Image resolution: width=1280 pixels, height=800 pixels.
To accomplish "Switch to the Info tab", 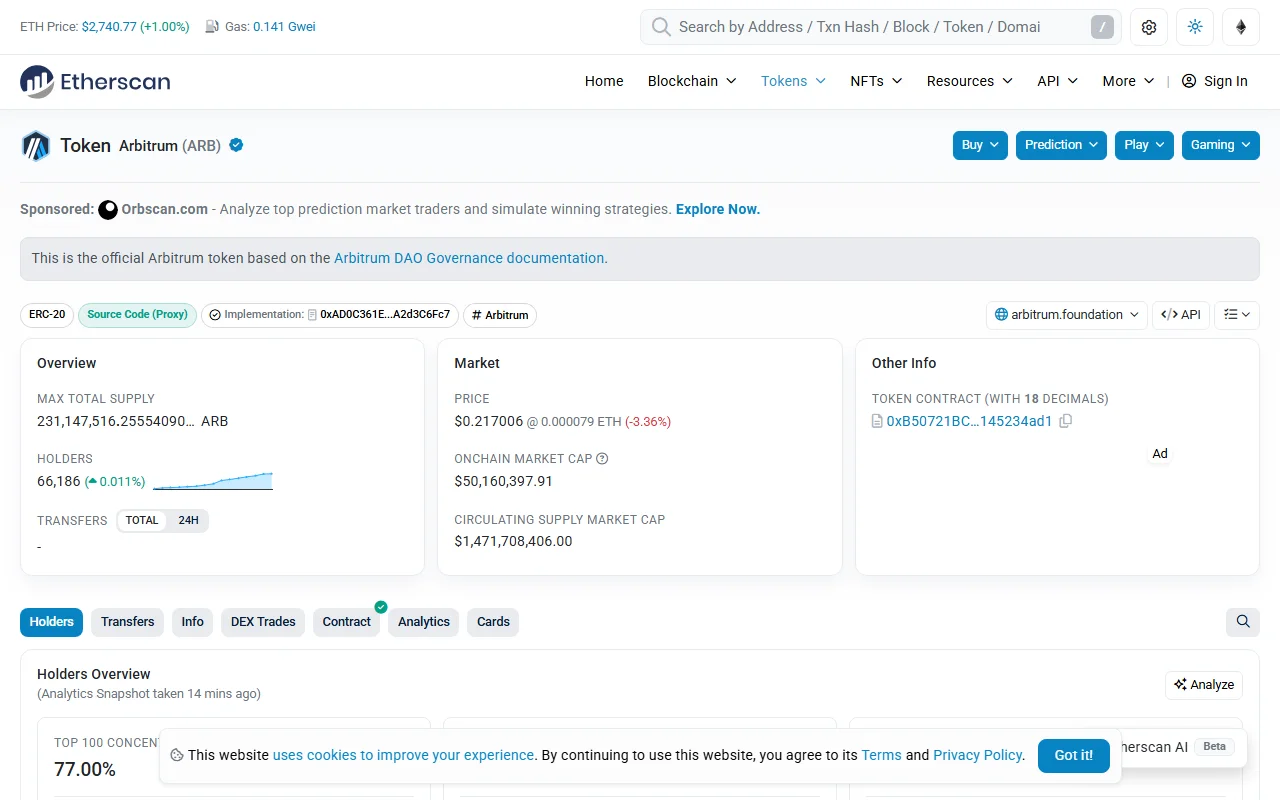I will point(193,622).
